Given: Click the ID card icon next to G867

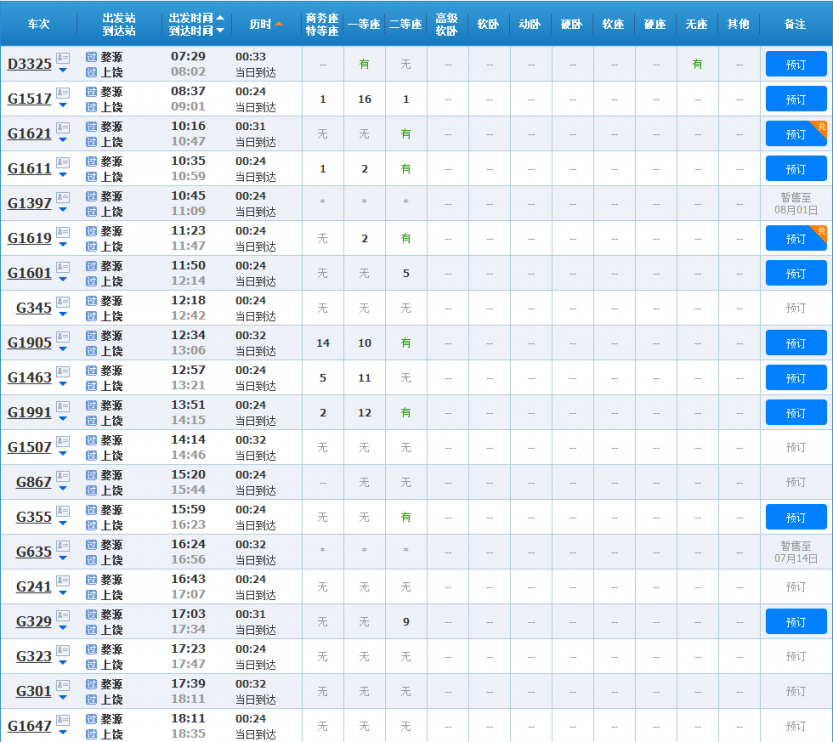Looking at the screenshot, I should pos(63,476).
